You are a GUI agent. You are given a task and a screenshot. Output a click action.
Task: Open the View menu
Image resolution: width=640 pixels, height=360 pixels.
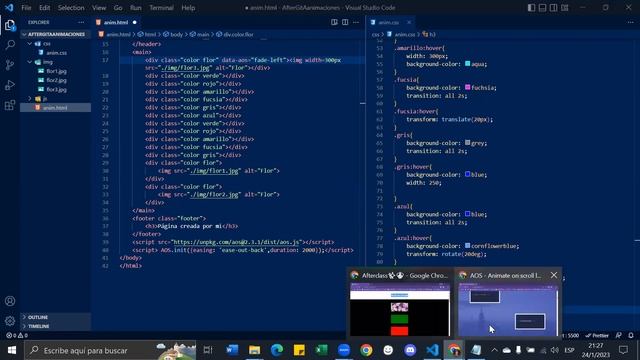pyautogui.click(x=99, y=8)
